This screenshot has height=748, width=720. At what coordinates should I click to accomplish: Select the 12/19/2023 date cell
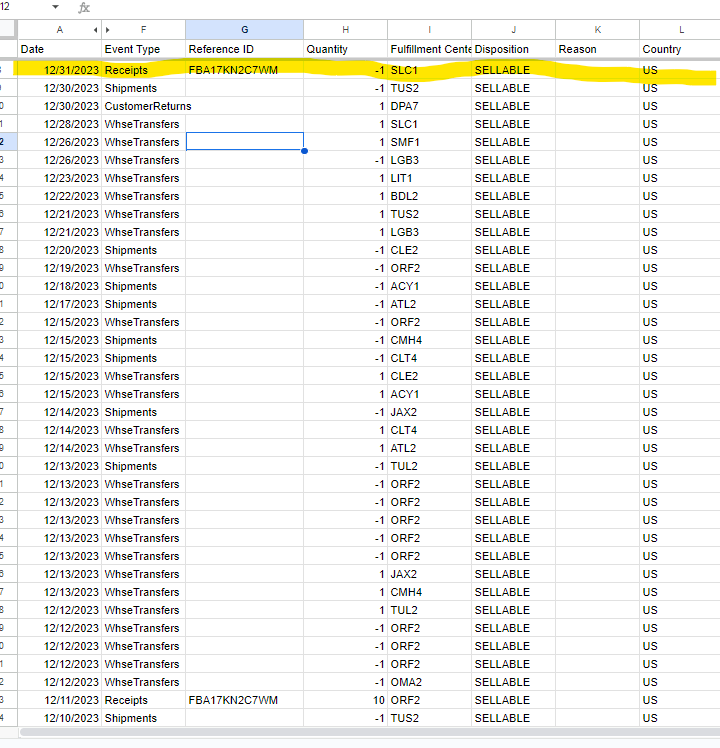click(x=60, y=268)
